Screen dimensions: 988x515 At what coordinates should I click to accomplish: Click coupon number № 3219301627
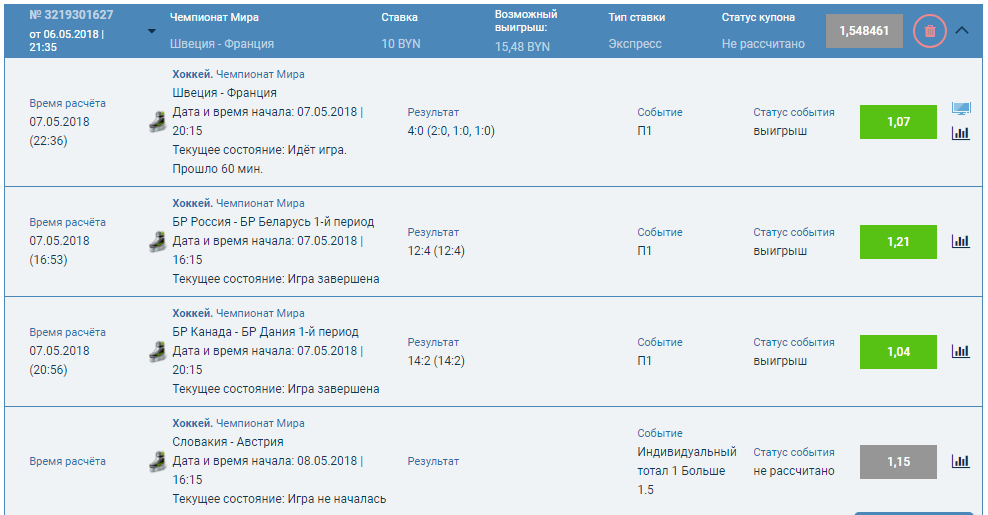pos(71,15)
